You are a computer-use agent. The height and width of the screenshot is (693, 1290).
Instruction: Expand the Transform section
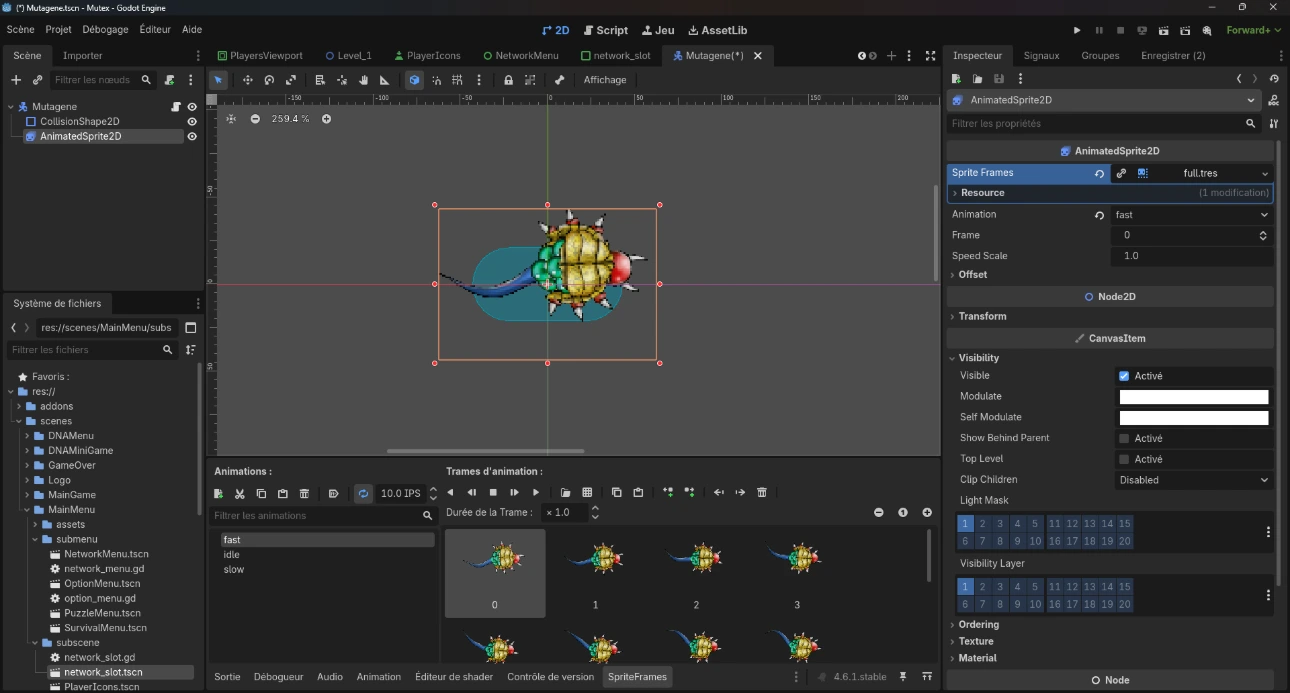point(982,316)
